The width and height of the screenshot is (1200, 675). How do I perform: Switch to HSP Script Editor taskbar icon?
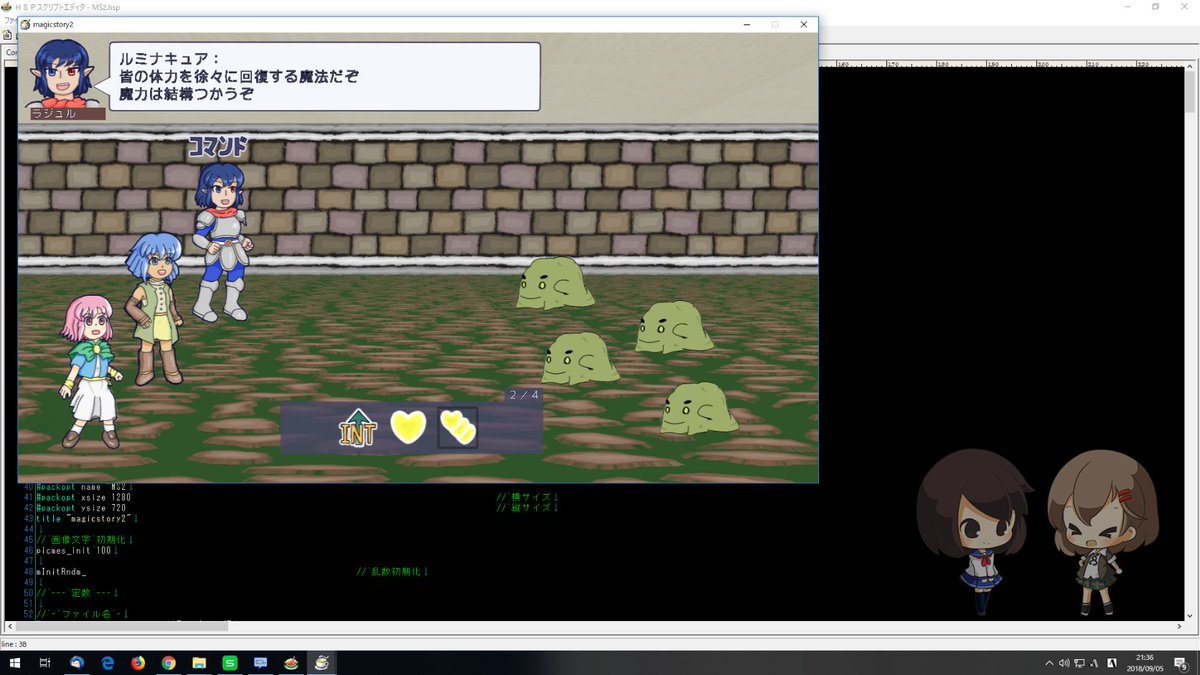[x=291, y=663]
